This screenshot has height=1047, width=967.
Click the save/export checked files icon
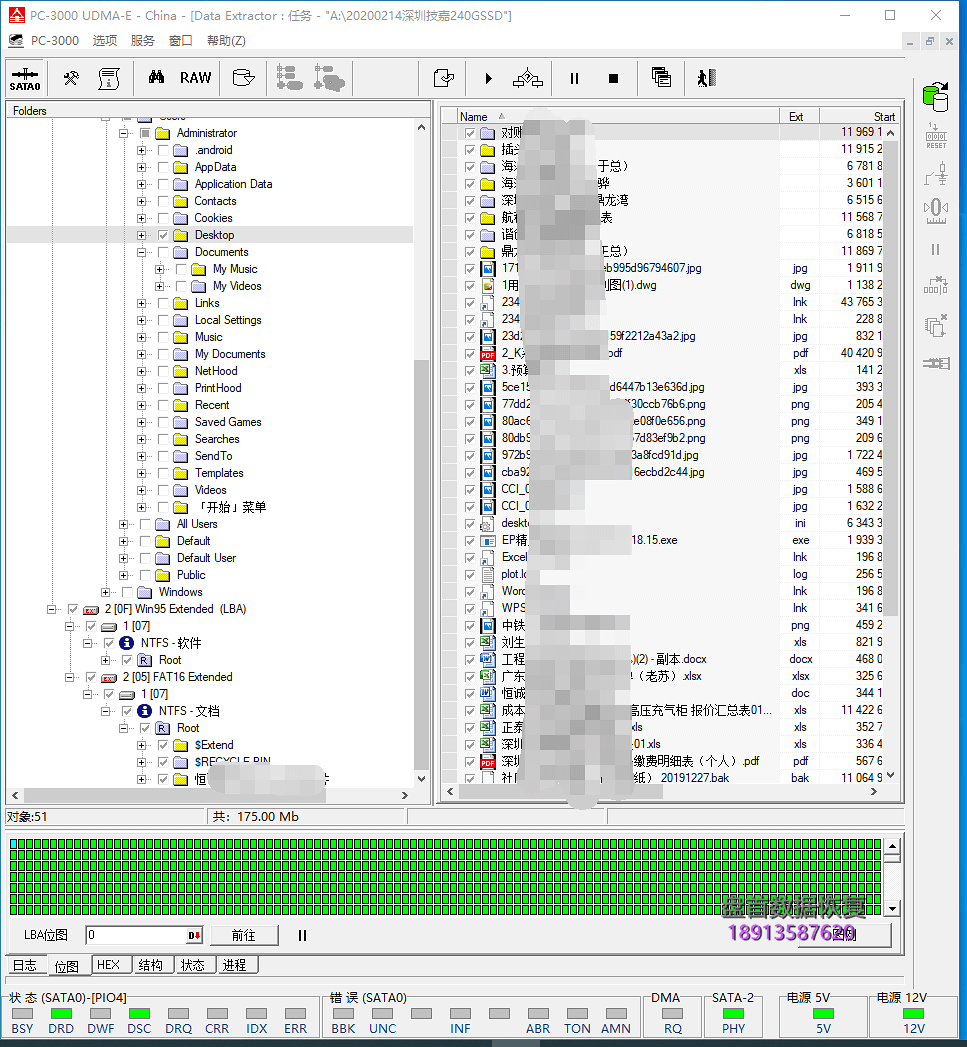coord(444,78)
